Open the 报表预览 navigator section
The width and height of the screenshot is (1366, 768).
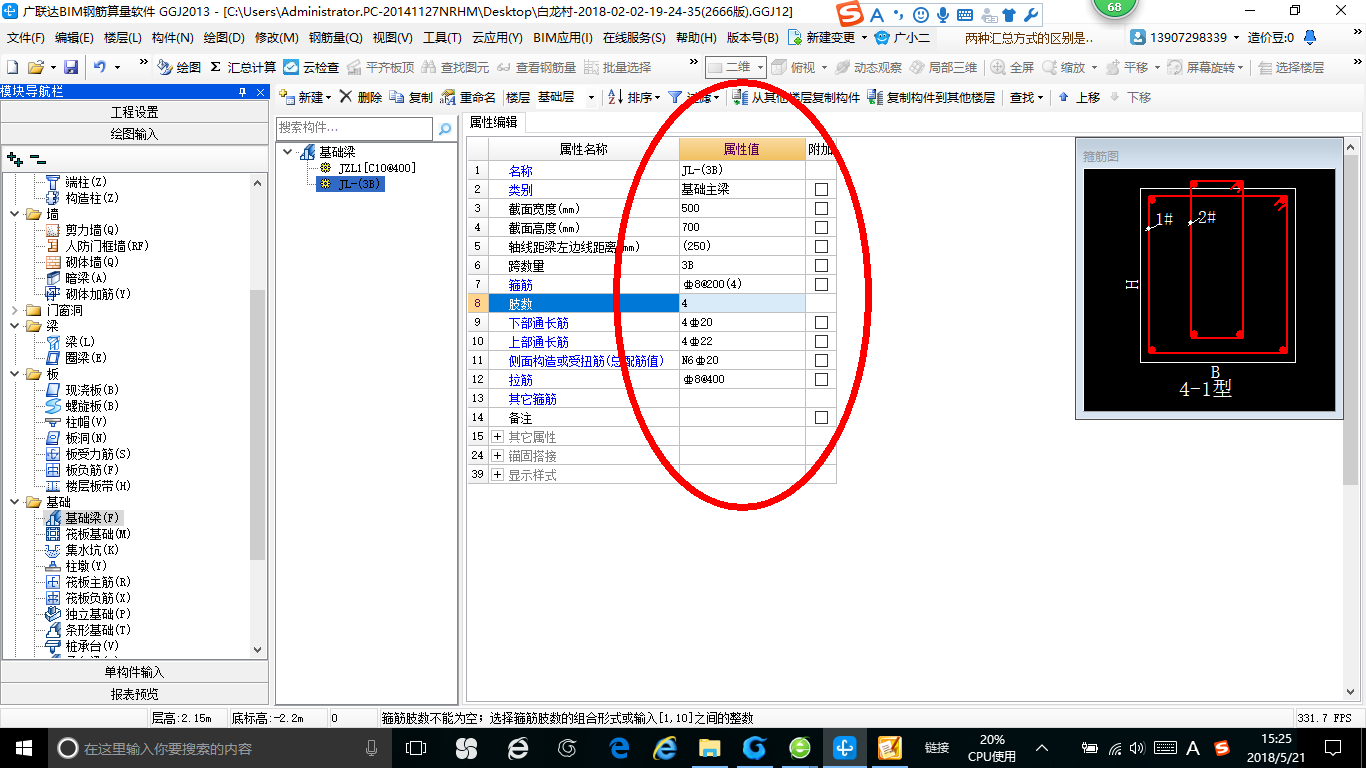[135, 694]
